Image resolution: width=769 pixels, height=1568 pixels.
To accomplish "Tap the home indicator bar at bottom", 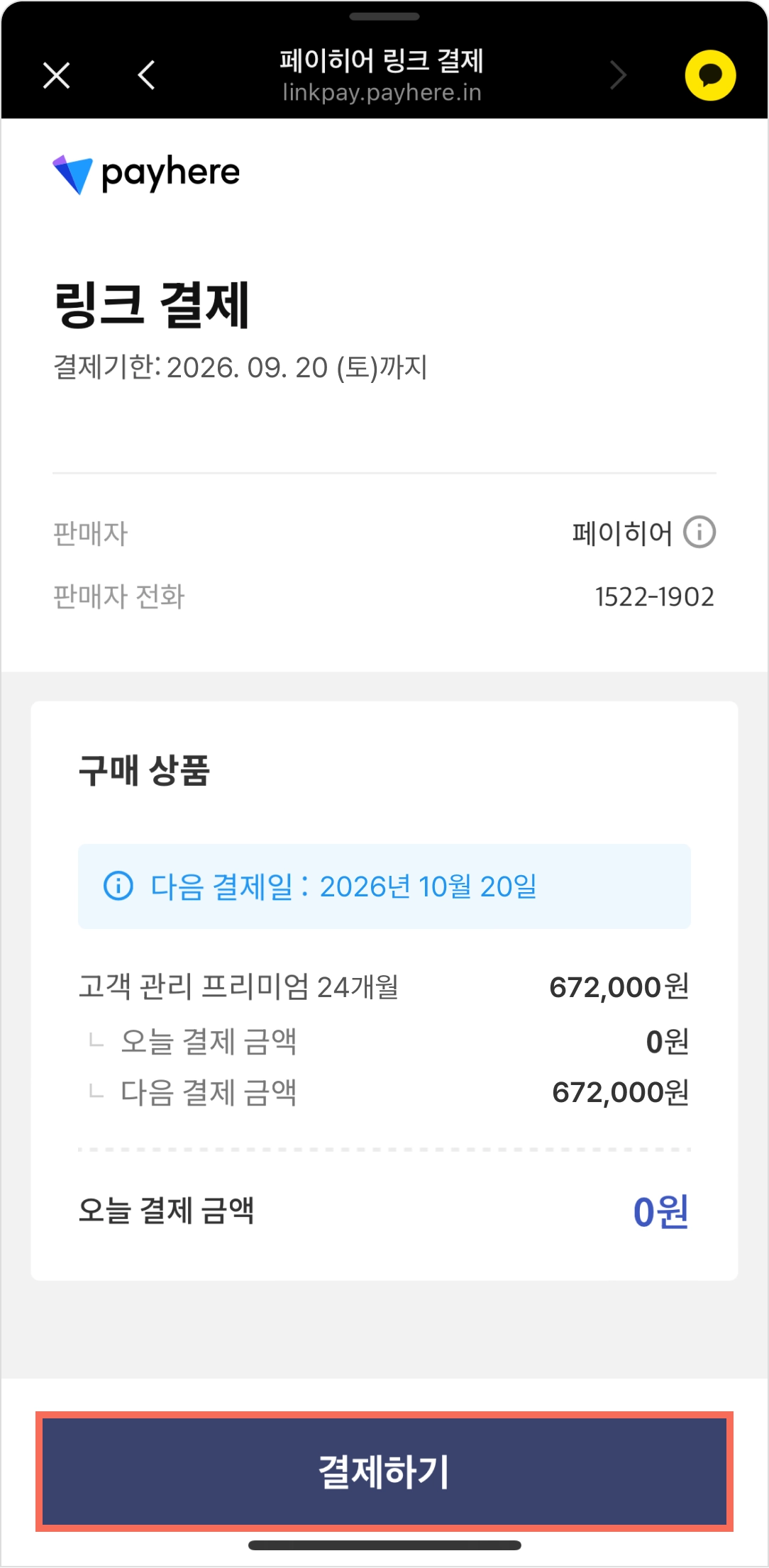I will [384, 1545].
